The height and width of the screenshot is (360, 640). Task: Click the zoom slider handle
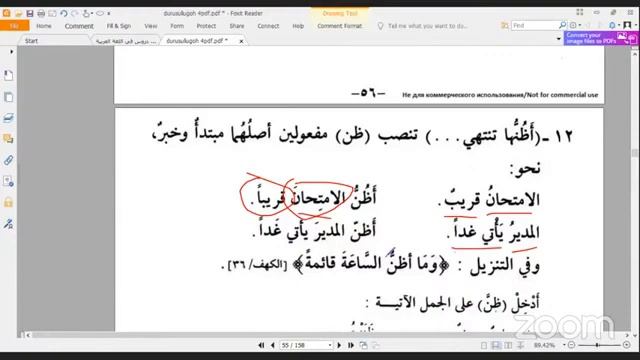pyautogui.click(x=597, y=345)
